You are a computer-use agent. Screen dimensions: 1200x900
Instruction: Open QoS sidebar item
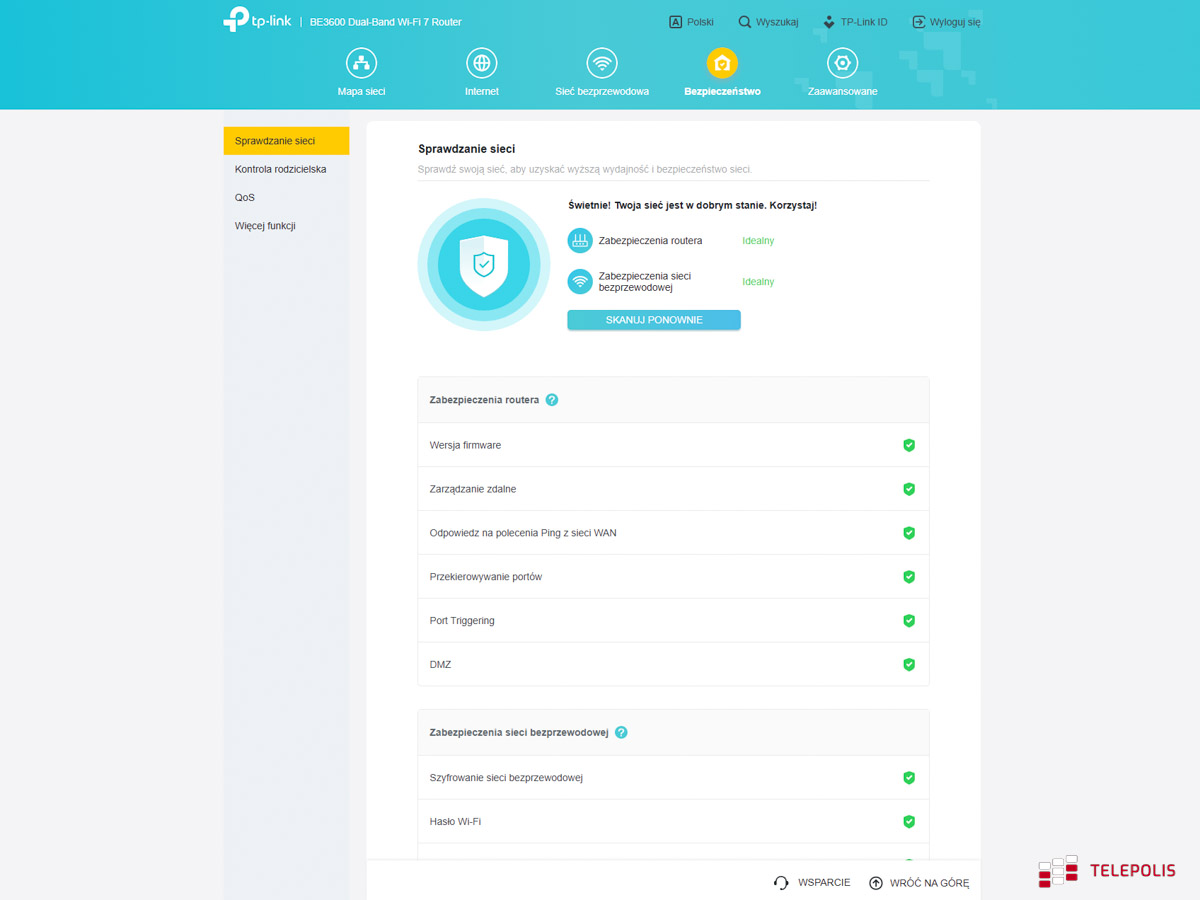pyautogui.click(x=245, y=198)
